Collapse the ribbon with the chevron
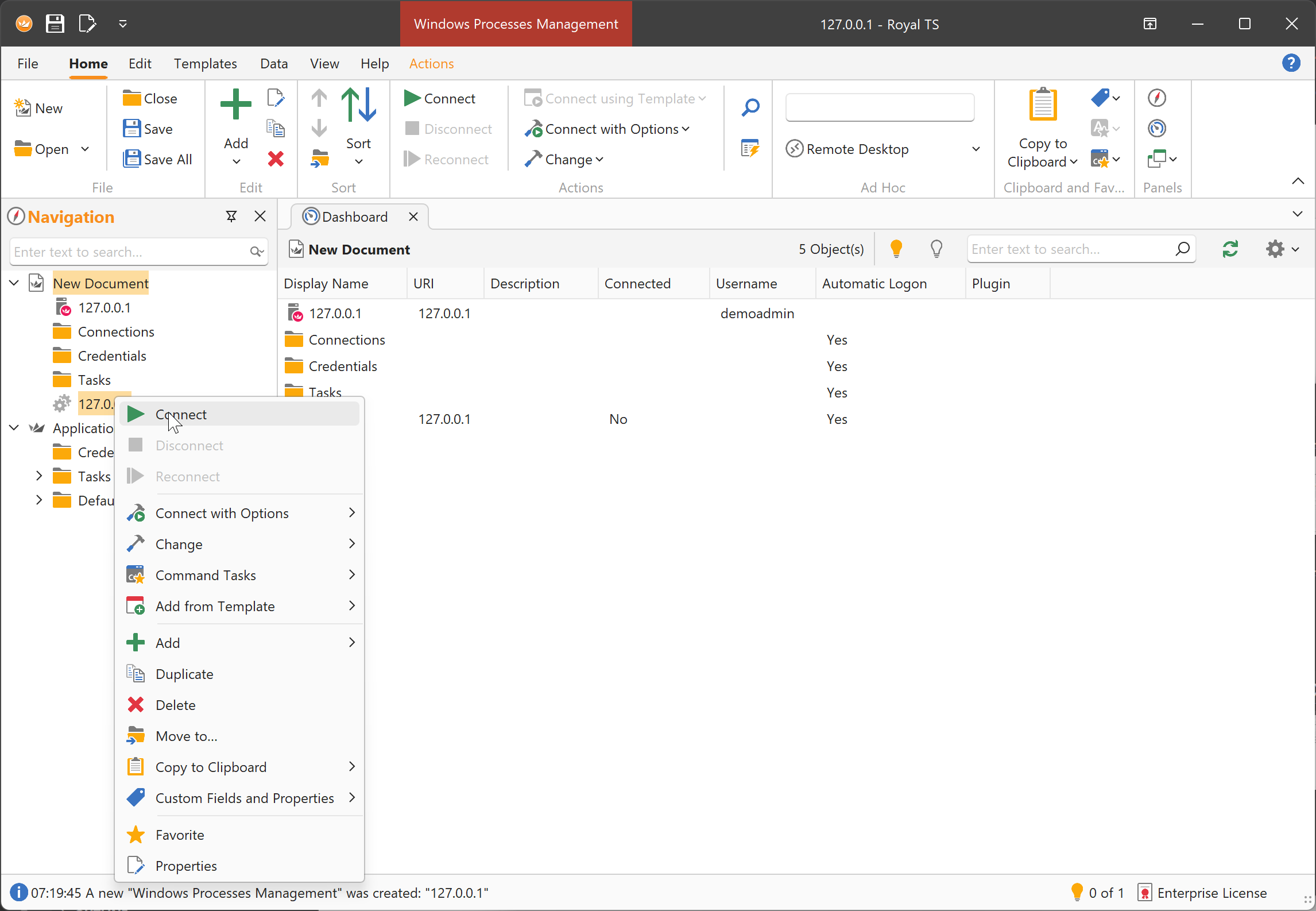The image size is (1316, 911). 1298,181
